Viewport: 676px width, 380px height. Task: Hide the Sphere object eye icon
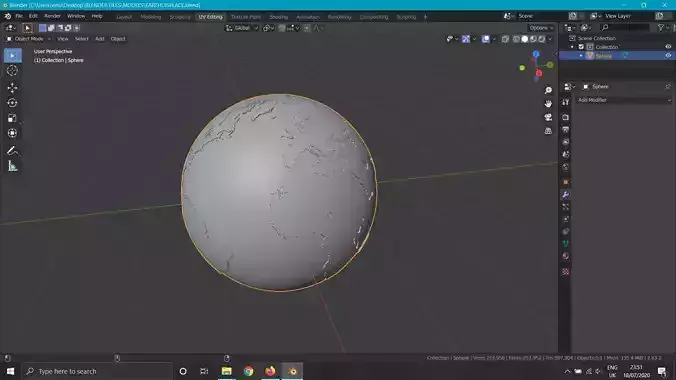point(668,56)
